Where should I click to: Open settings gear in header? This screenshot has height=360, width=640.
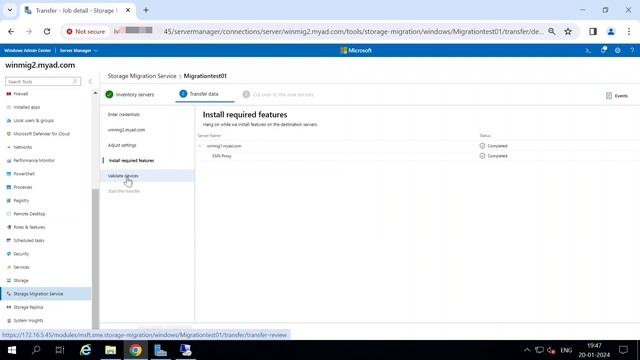(618, 51)
